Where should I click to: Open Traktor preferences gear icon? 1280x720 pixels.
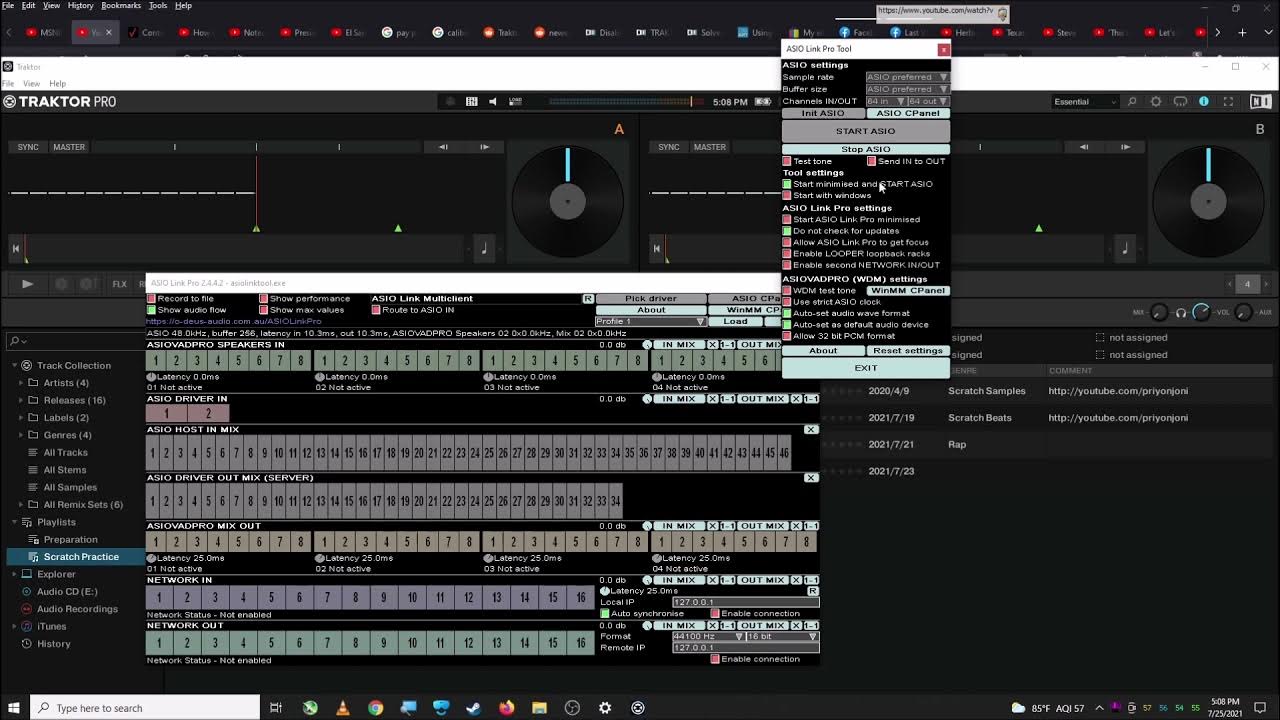(1156, 101)
